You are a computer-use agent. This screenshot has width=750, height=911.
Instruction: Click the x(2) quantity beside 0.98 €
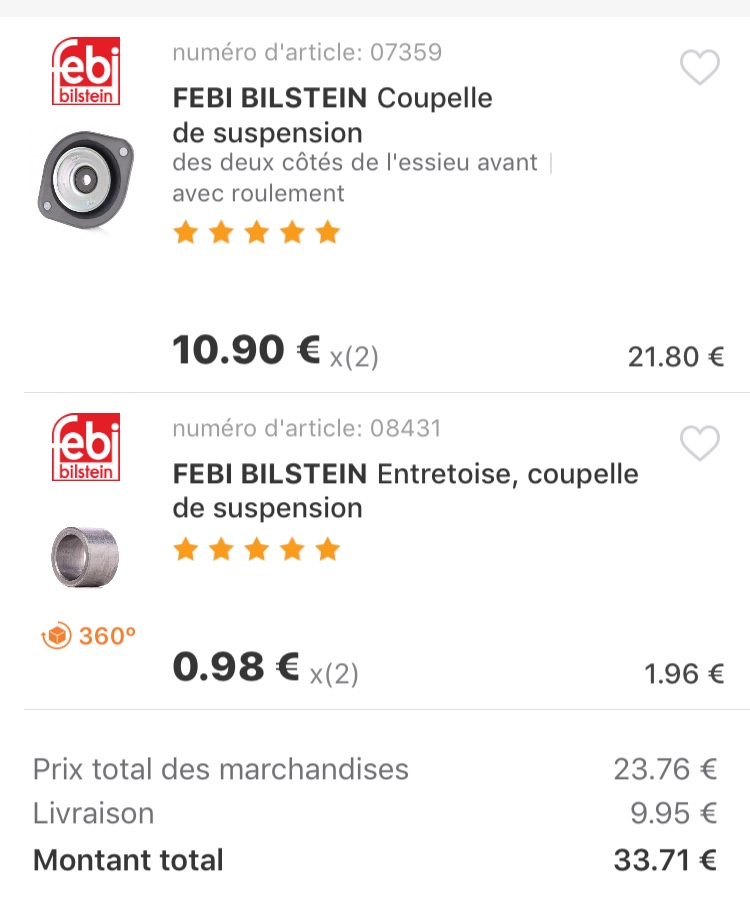point(334,673)
